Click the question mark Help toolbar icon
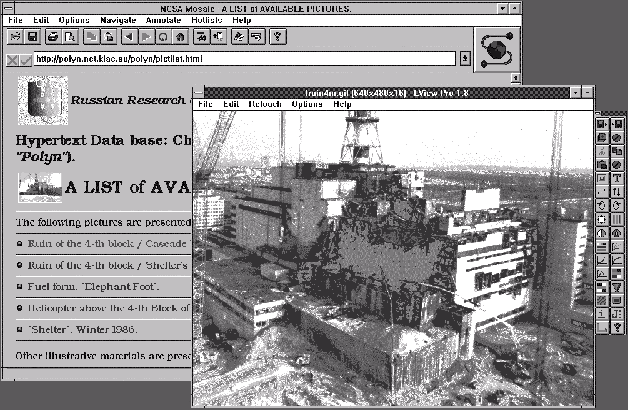The height and width of the screenshot is (410, 628). pyautogui.click(x=277, y=37)
